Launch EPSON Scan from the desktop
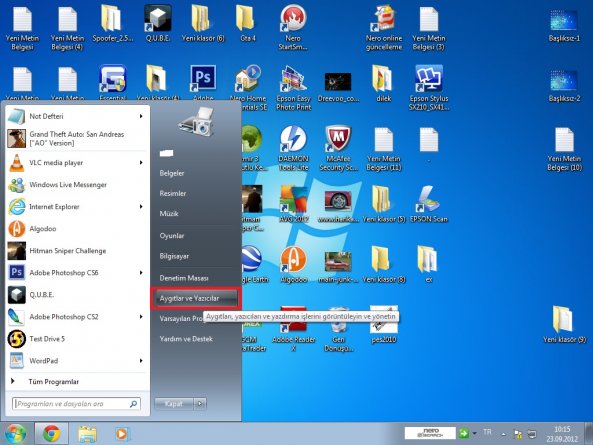The width and height of the screenshot is (593, 445). [x=428, y=205]
